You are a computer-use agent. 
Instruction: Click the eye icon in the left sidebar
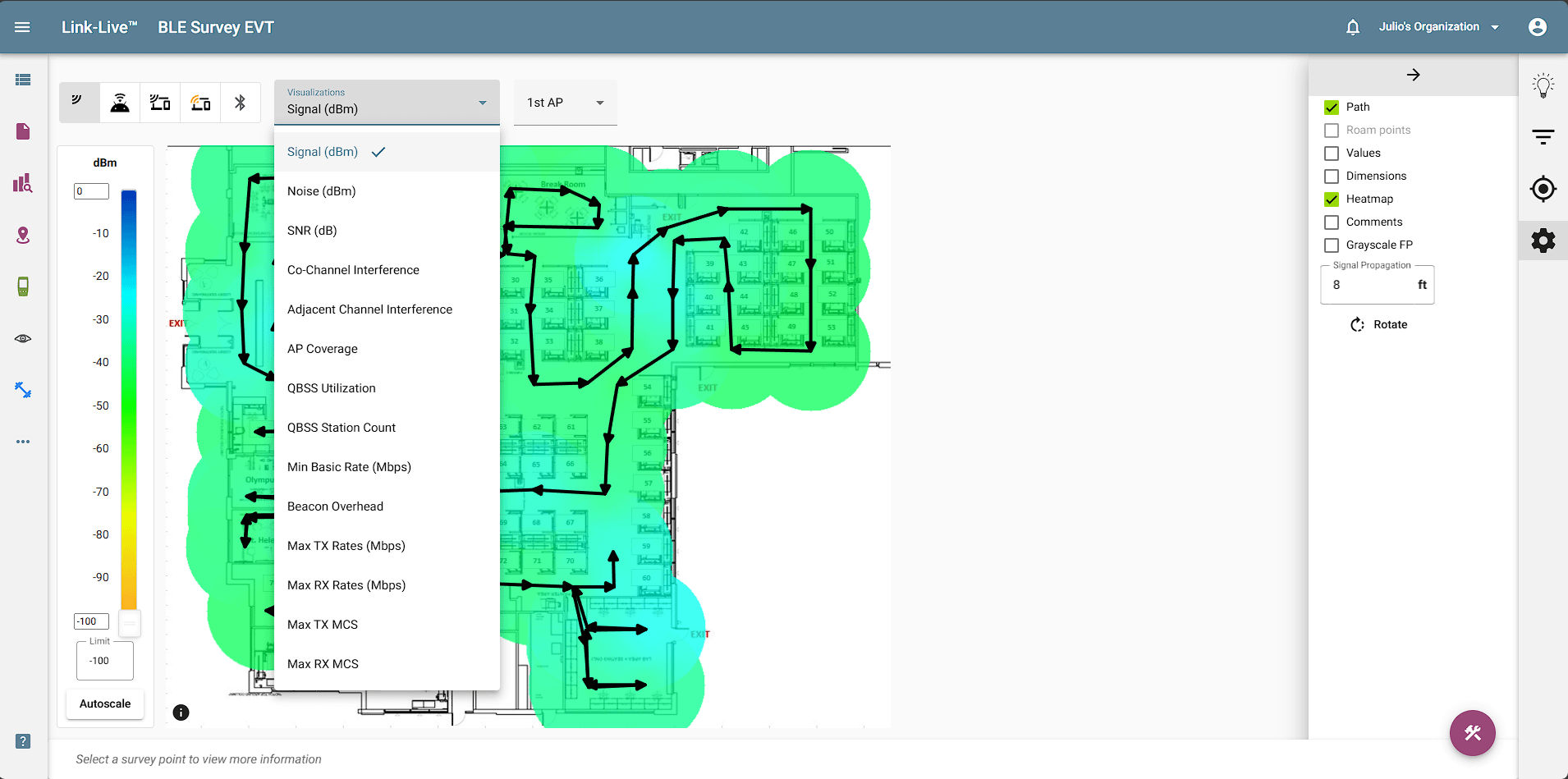pos(22,337)
